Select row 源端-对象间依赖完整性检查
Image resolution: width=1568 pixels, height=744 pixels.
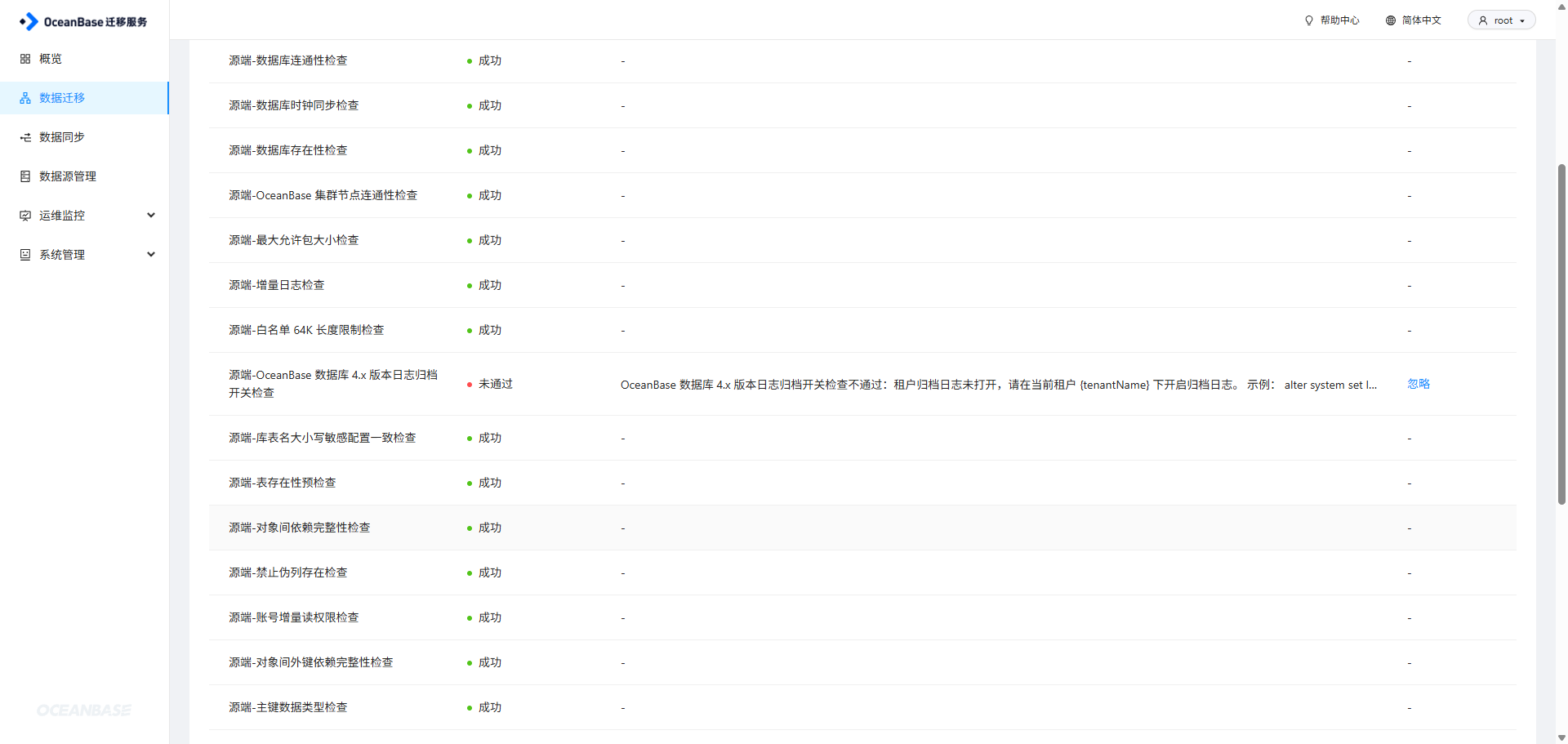click(862, 528)
